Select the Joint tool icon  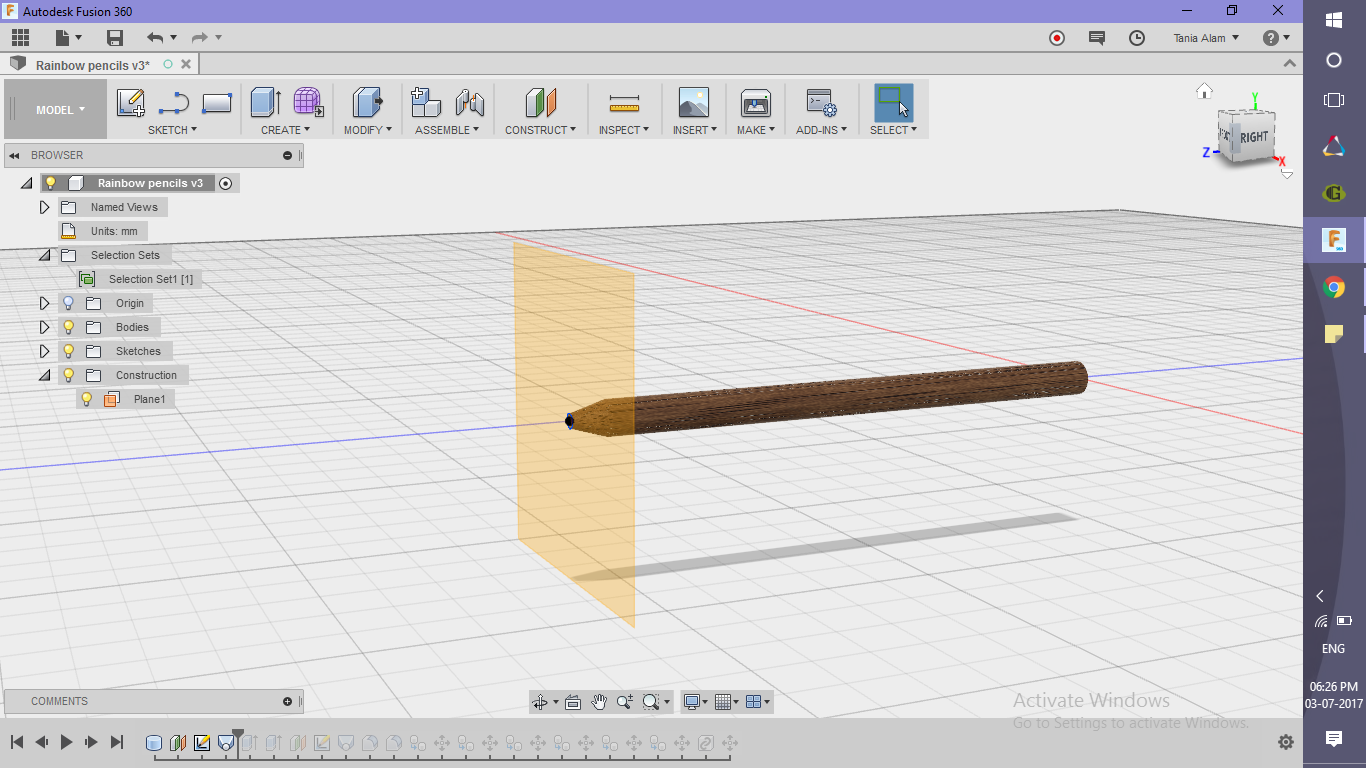click(x=469, y=103)
